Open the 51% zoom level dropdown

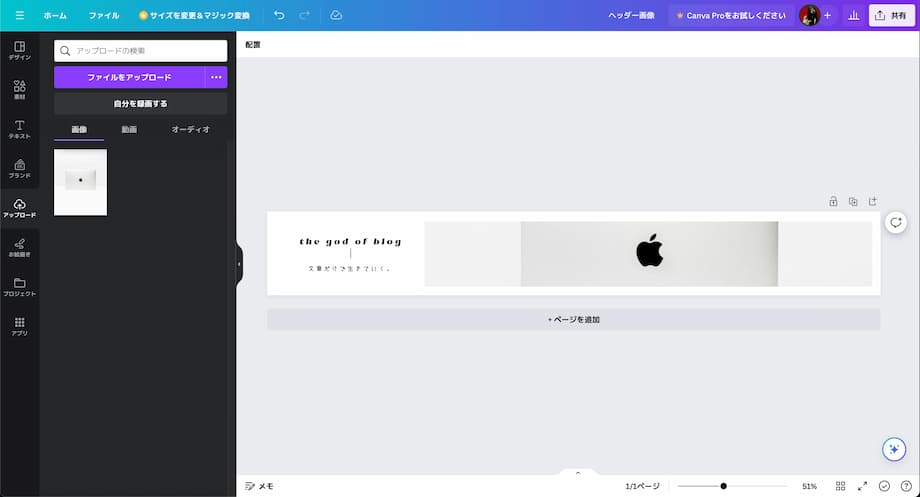[809, 486]
